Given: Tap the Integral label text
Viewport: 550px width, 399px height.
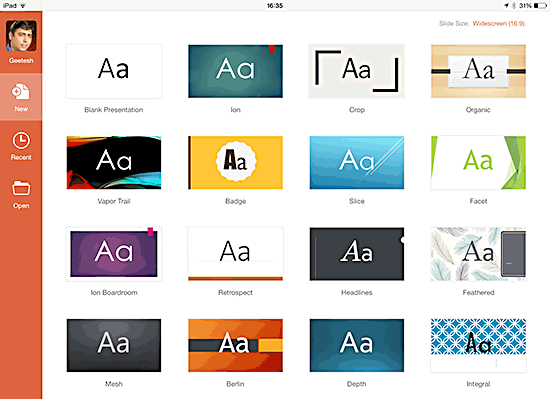Looking at the screenshot, I should click(x=478, y=384).
